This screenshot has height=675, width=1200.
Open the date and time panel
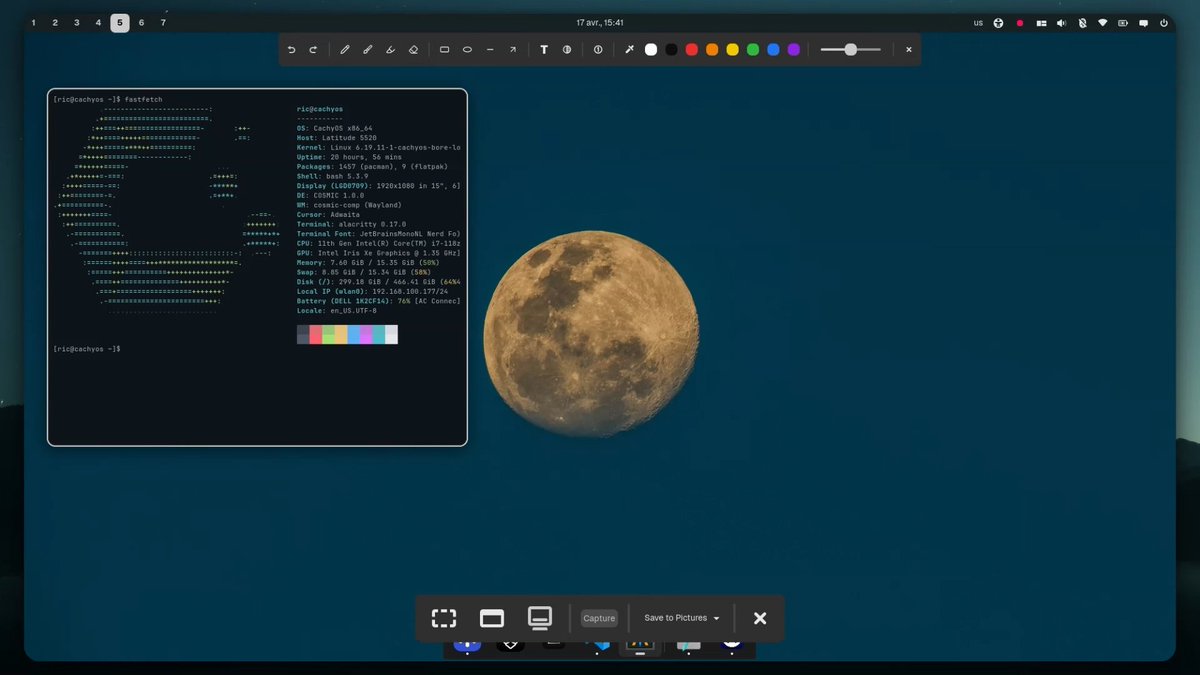[x=600, y=22]
